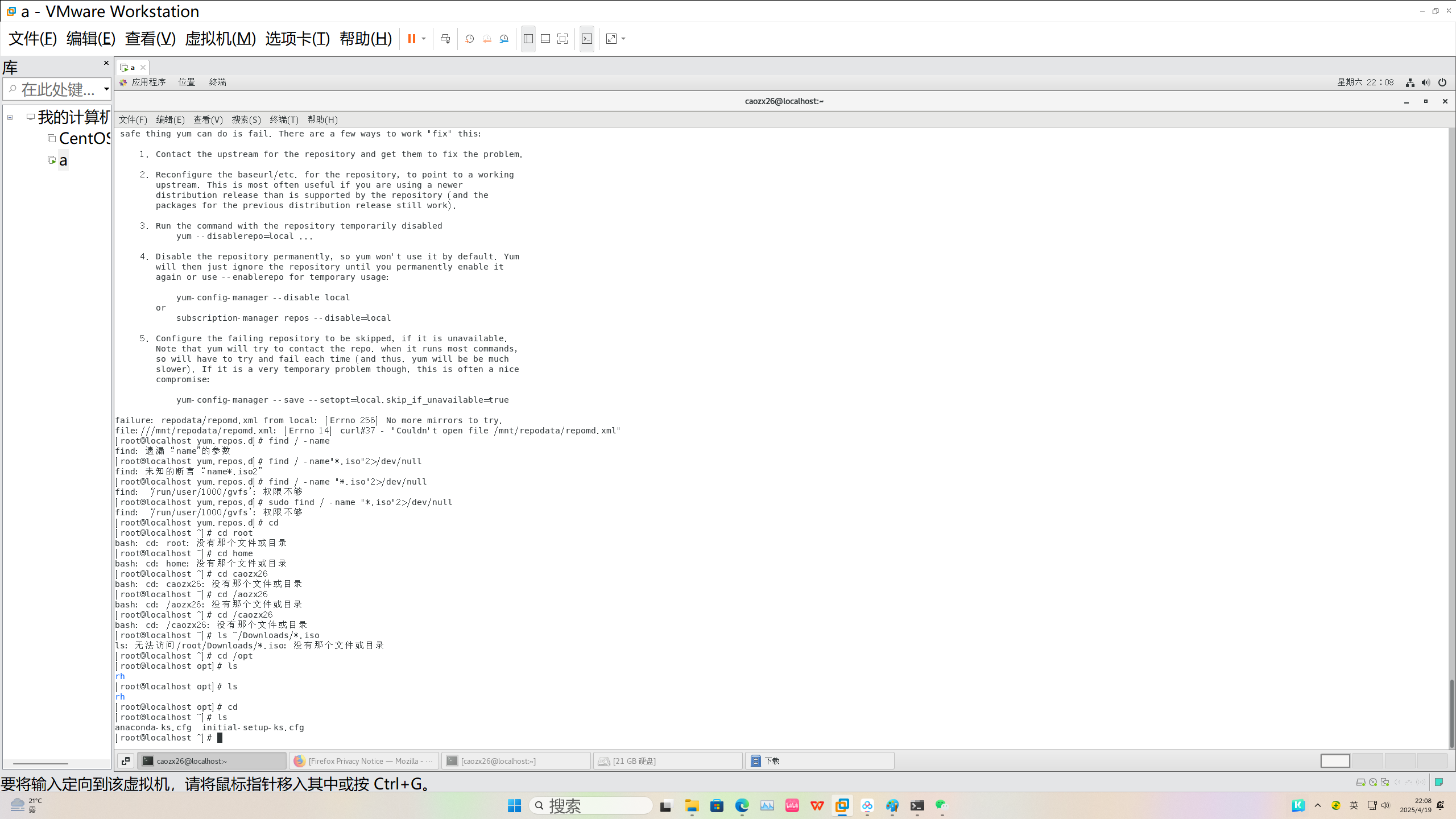Click the guest volume speaker icon
Image resolution: width=1456 pixels, height=819 pixels.
pos(1425,82)
